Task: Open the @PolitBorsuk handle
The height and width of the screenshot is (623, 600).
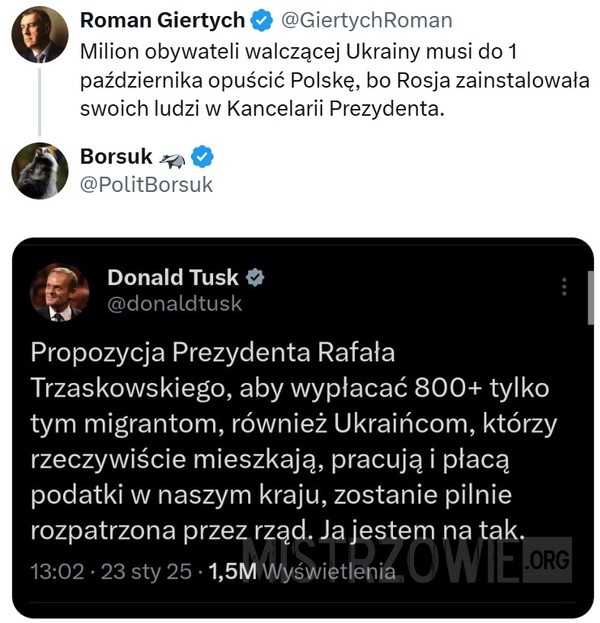Action: click(146, 184)
